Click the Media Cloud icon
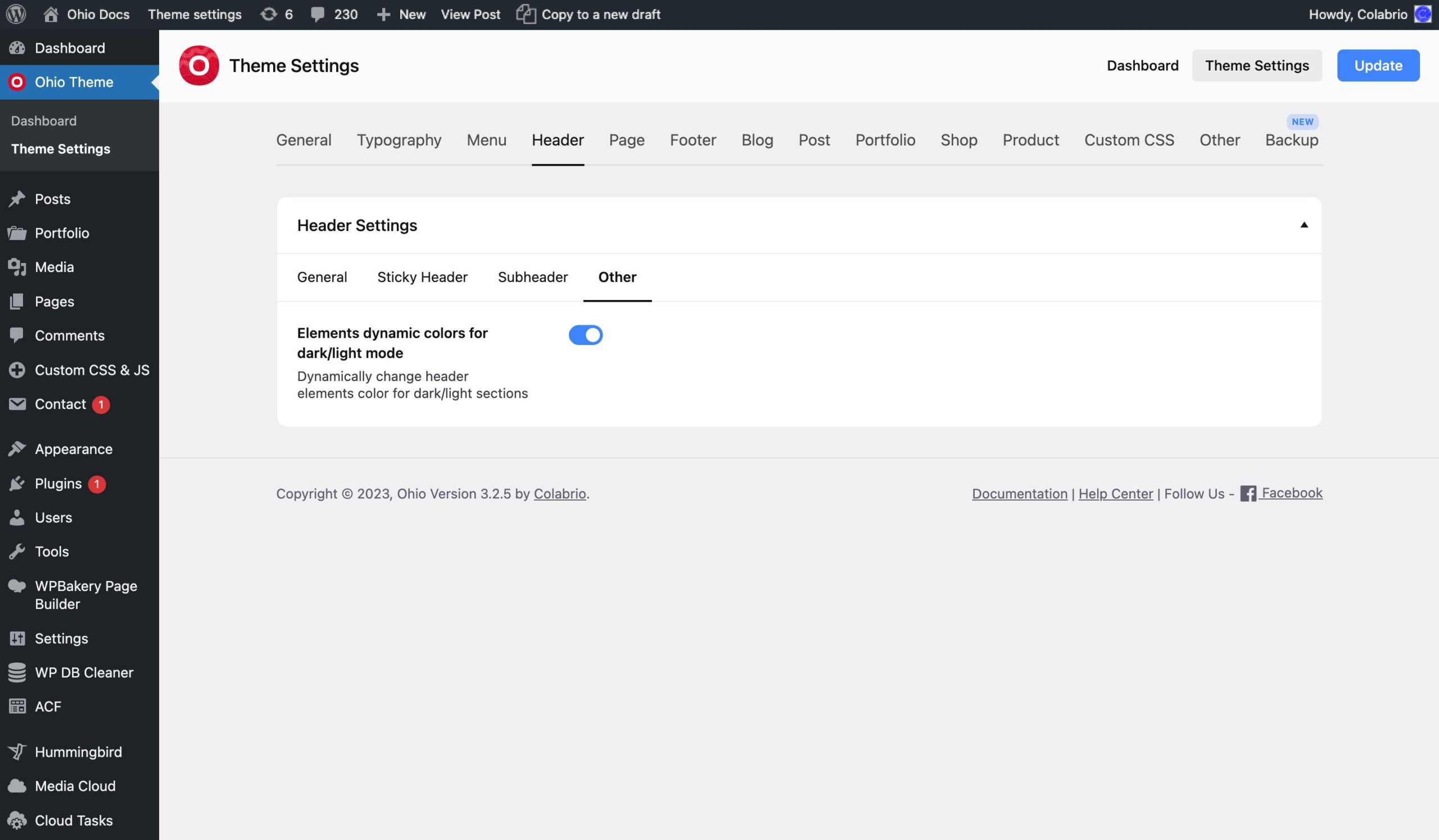The image size is (1439, 840). [17, 786]
